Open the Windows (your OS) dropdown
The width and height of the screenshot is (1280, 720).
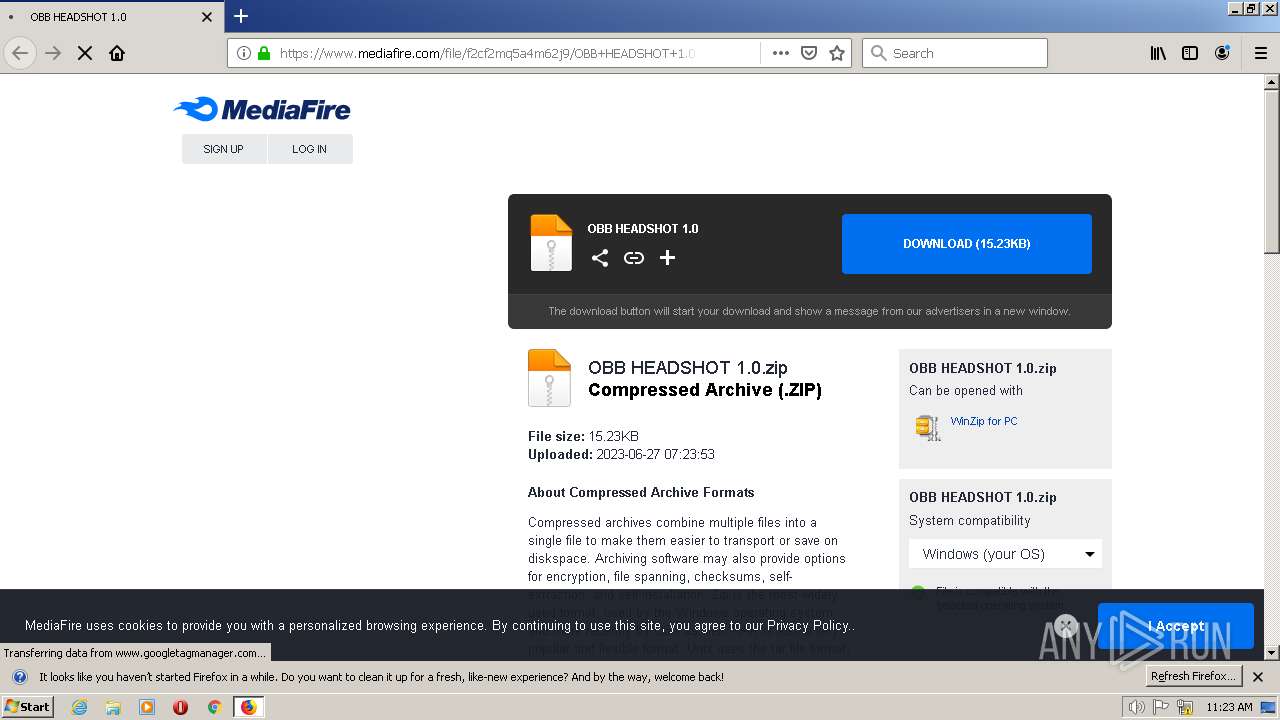coord(1005,554)
